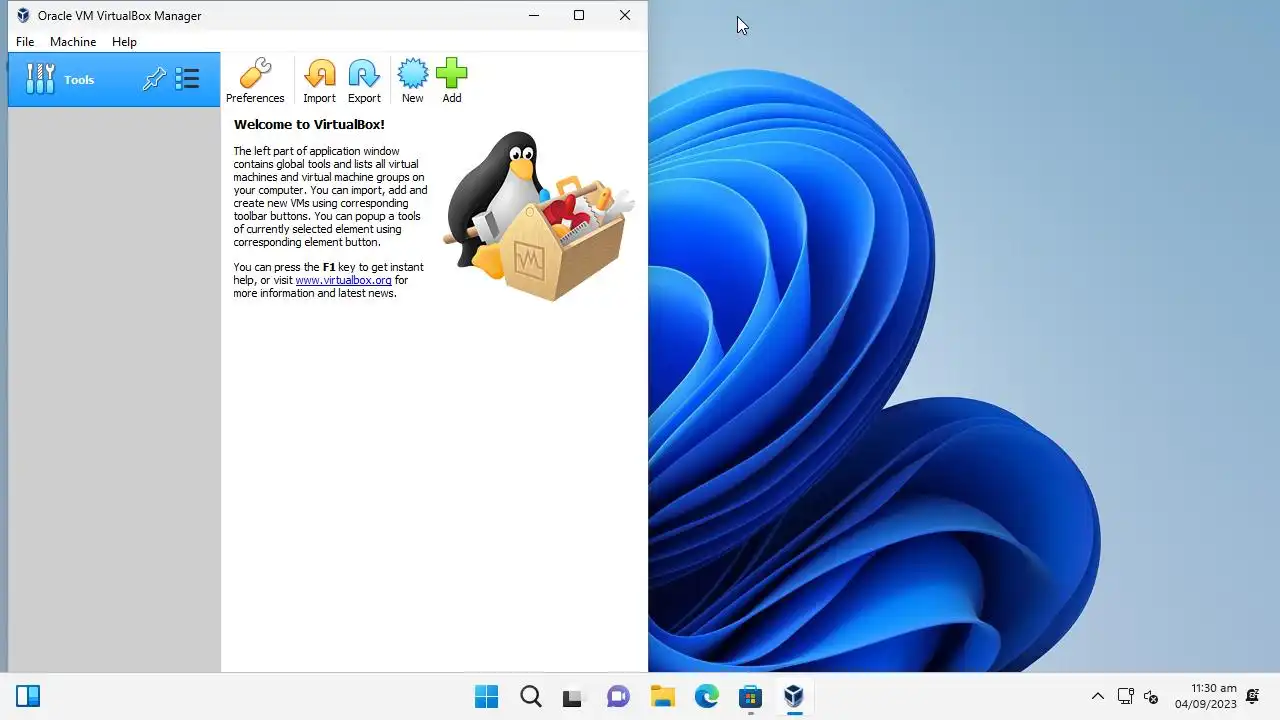
Task: Click the Welcome to VirtualBox! heading
Action: (x=309, y=124)
